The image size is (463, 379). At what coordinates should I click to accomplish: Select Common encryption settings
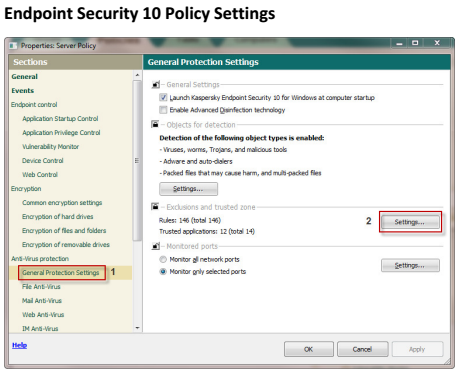coord(62,203)
